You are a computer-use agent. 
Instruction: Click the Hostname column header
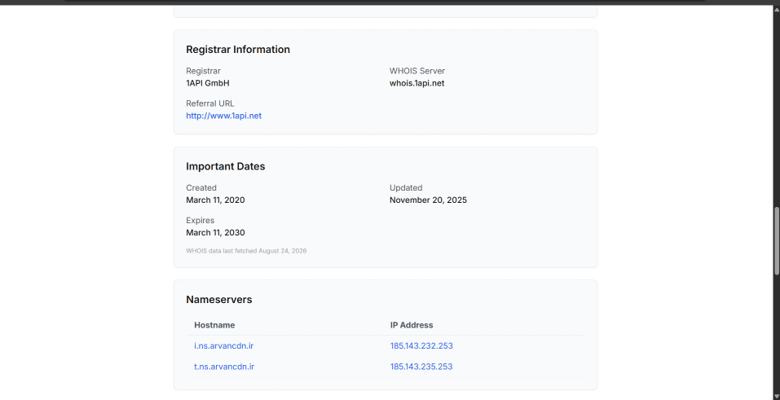(x=214, y=325)
